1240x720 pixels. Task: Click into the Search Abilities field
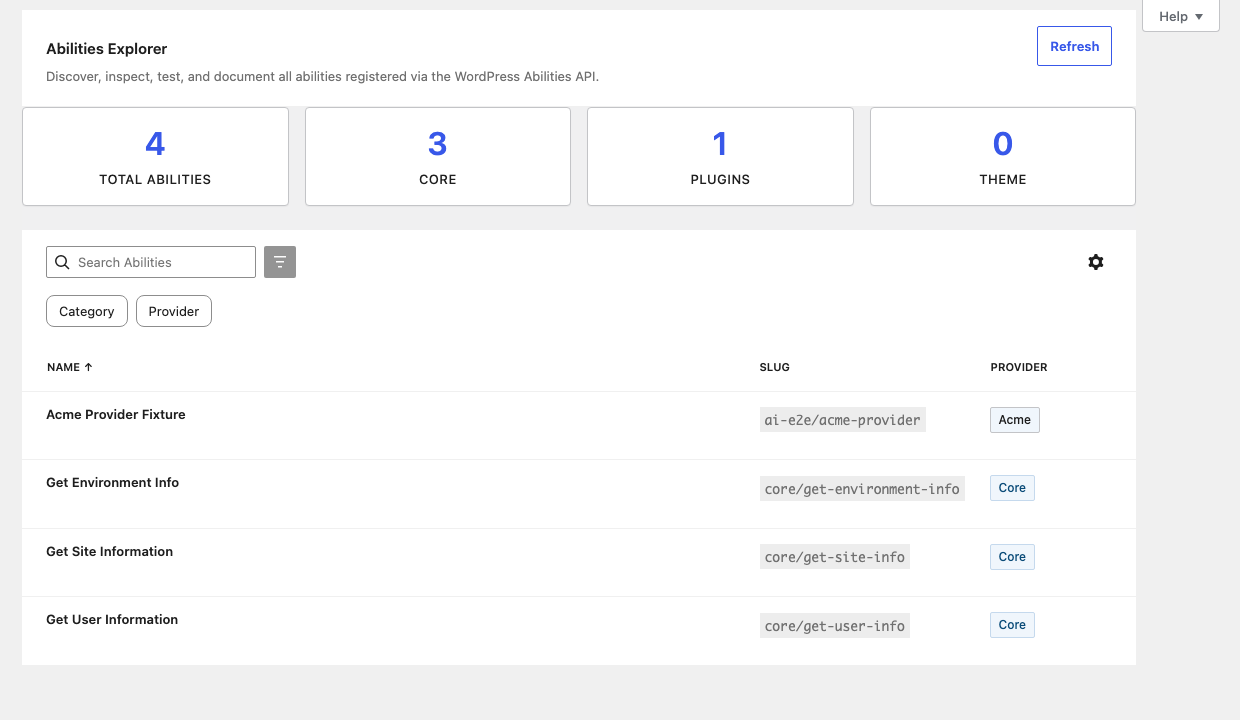151,262
